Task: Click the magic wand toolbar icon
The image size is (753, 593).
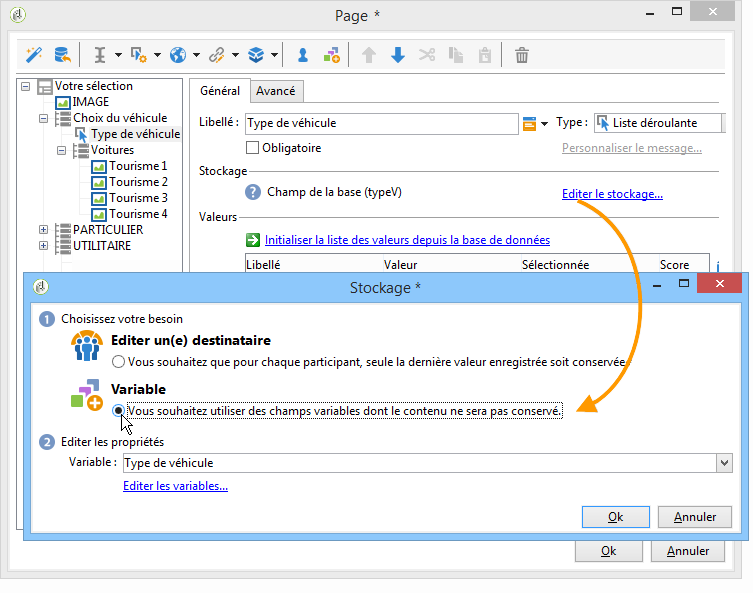Action: click(x=33, y=55)
